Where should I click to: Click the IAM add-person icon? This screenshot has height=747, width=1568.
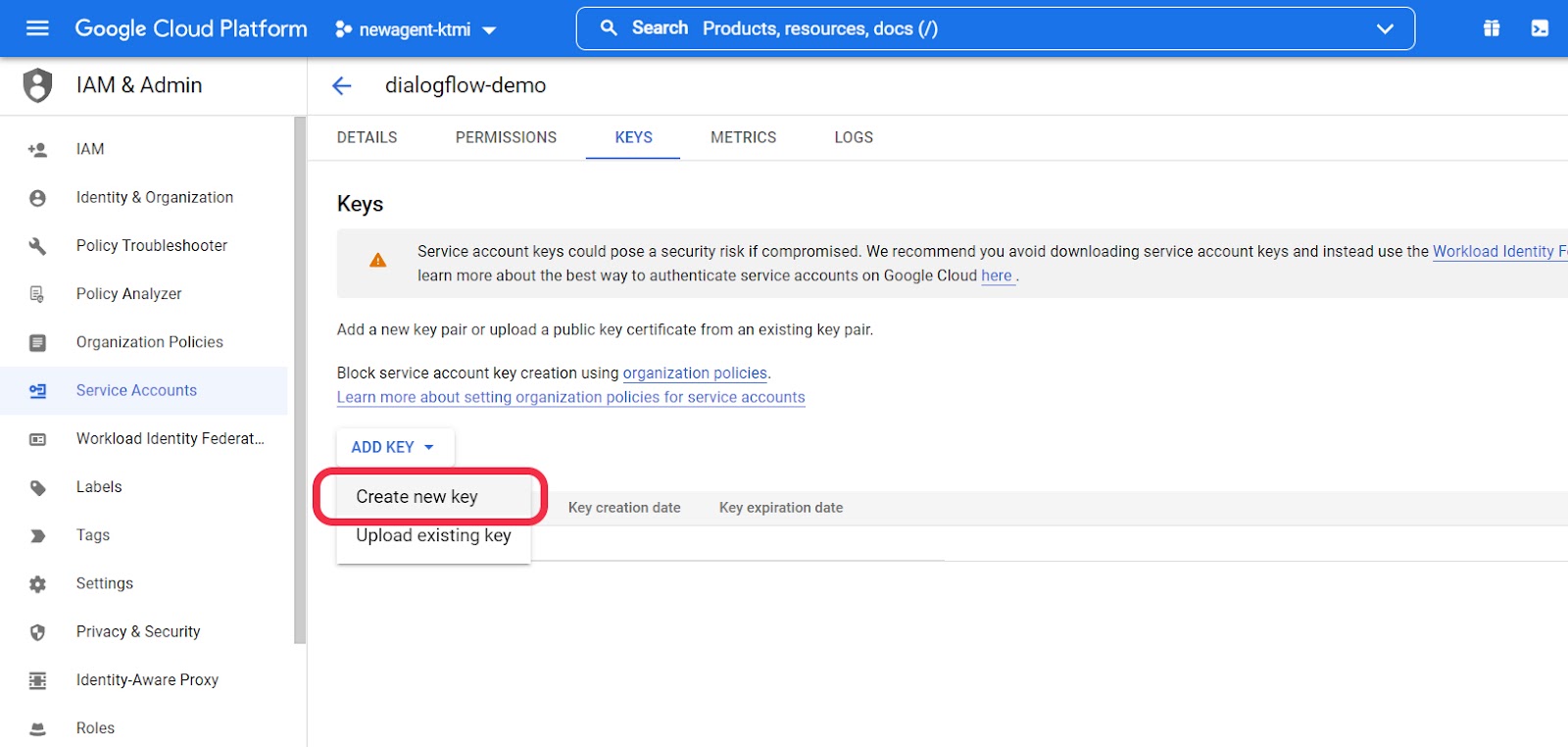pos(37,150)
